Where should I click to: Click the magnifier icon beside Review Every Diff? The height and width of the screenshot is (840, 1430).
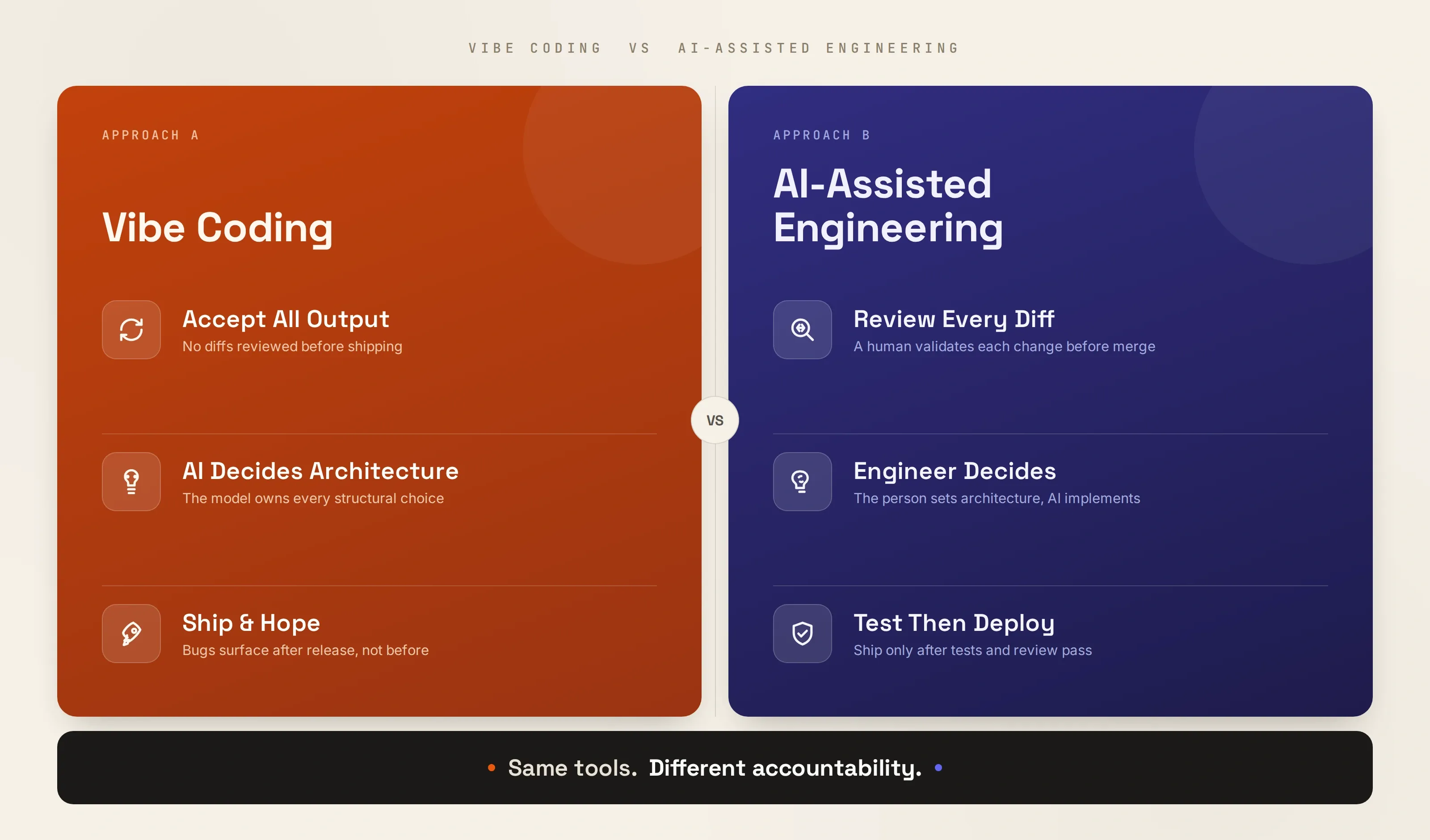point(803,330)
